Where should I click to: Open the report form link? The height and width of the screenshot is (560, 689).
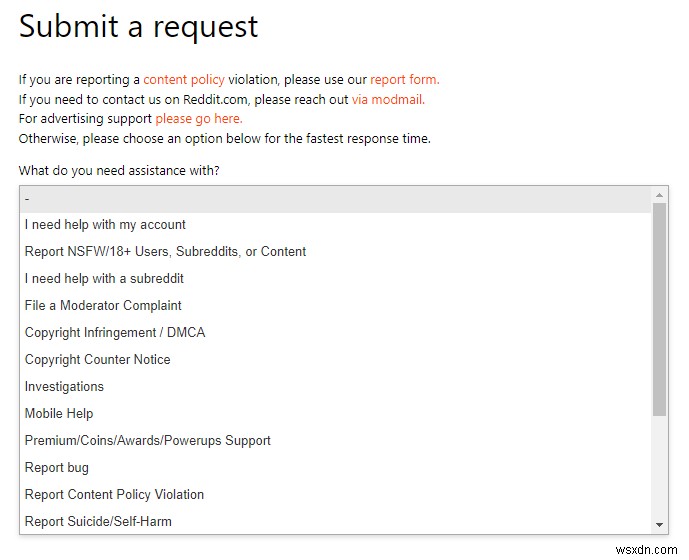tap(404, 80)
